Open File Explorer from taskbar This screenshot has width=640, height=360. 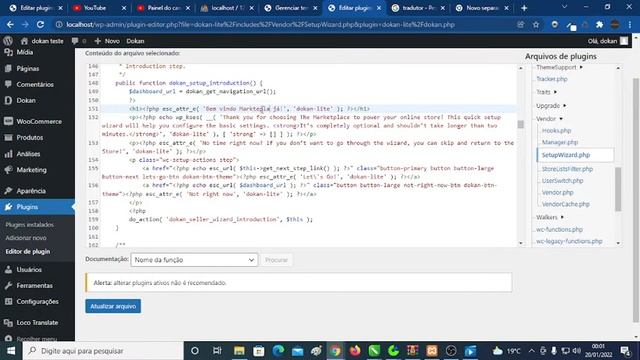(x=239, y=351)
